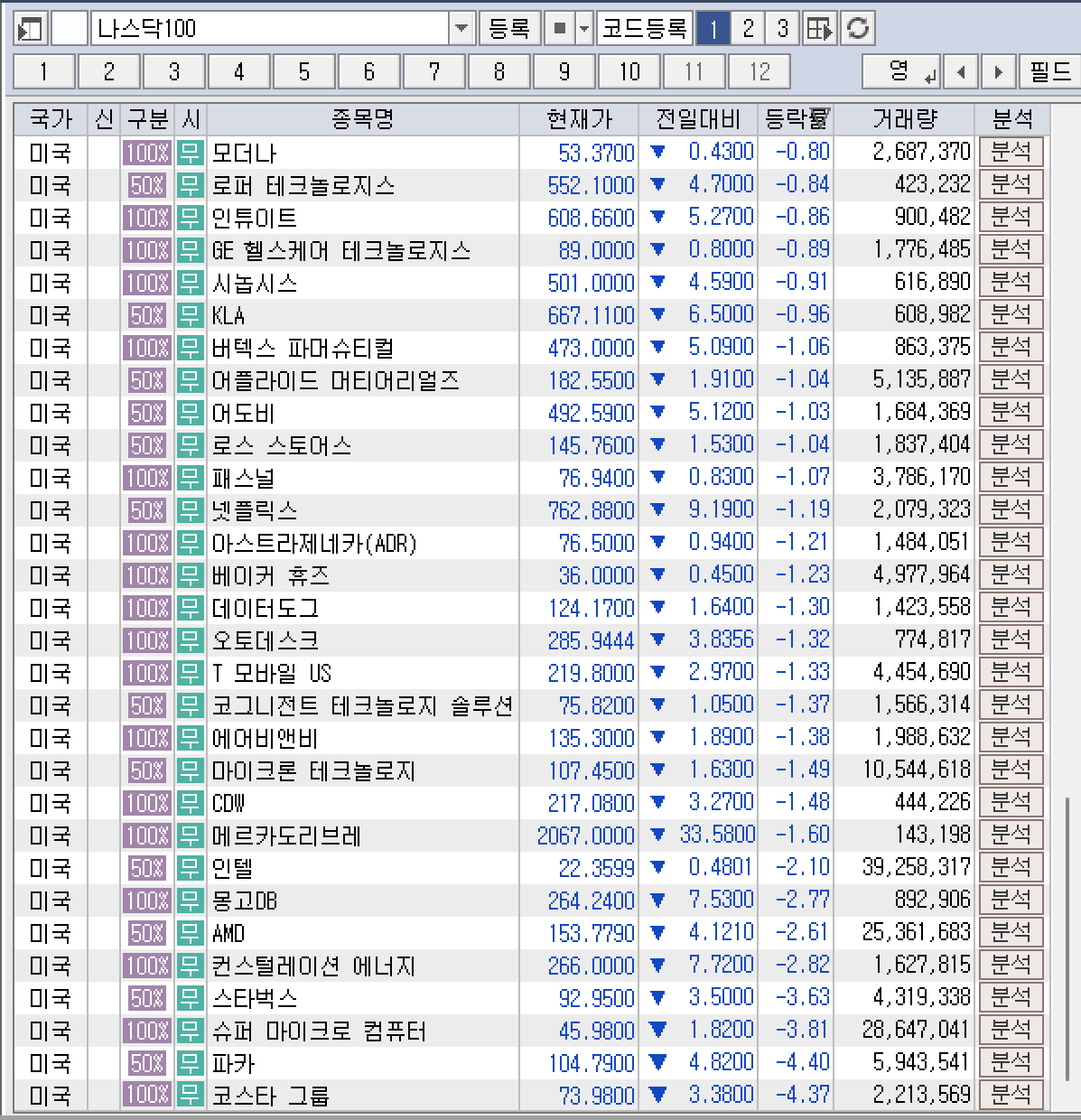Click the 무 icon in 인텔 row
Screen dimensions: 1081x1120
(190, 868)
